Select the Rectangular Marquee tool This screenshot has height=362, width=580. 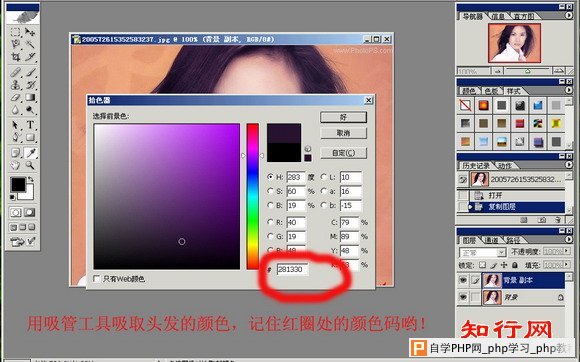(x=15, y=32)
